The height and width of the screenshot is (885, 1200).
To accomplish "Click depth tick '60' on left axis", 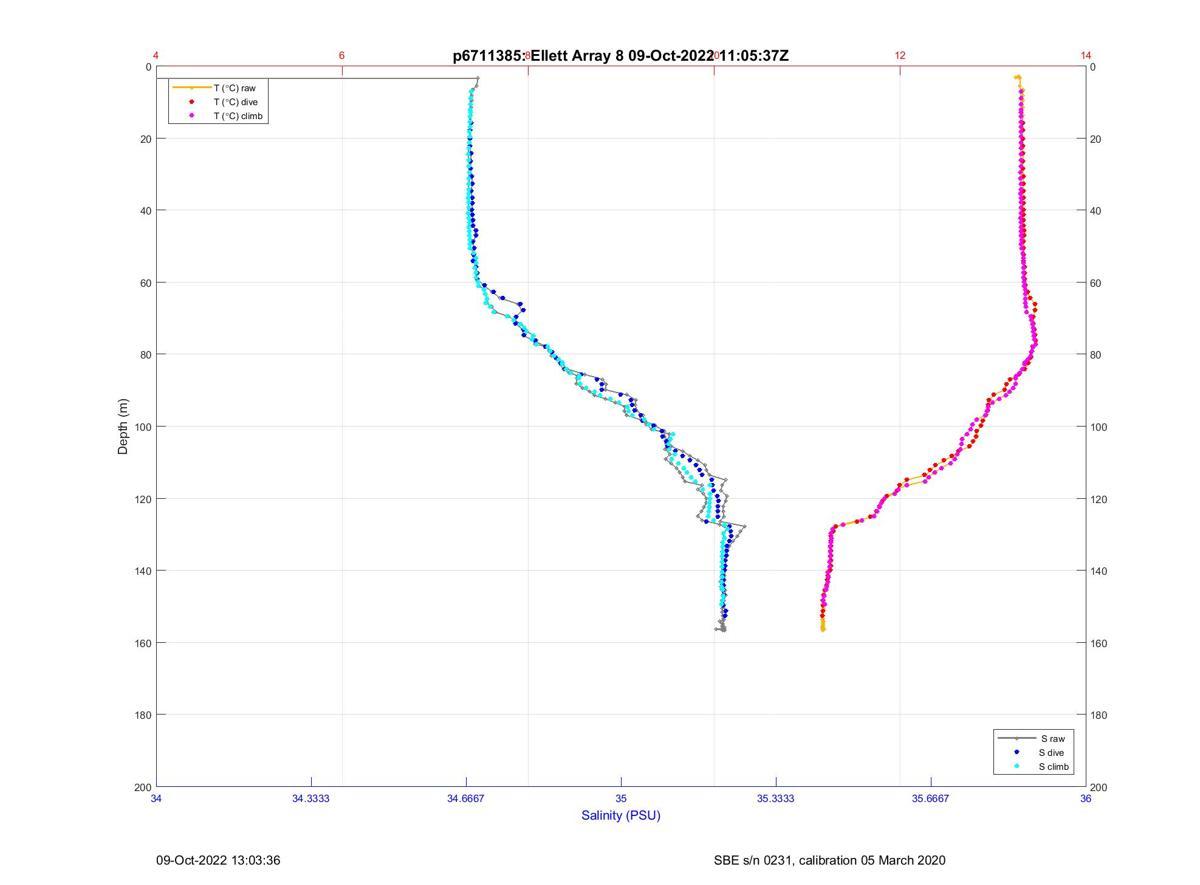I will (x=146, y=283).
